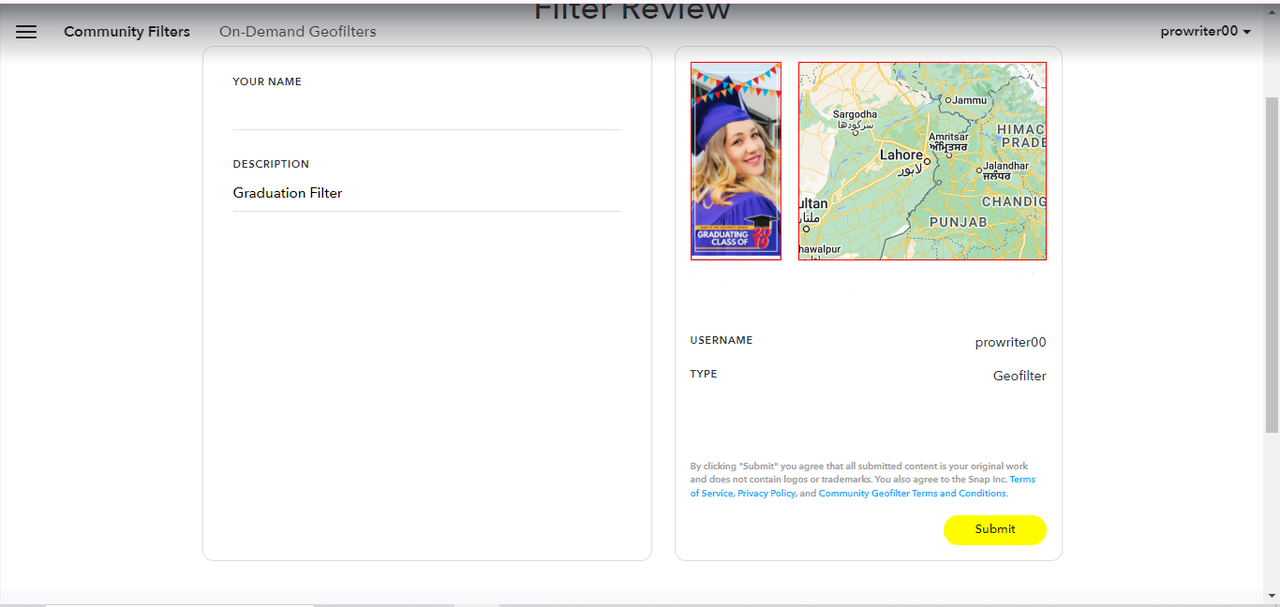The width and height of the screenshot is (1280, 607).
Task: Open the Privacy Policy link
Action: tap(766, 494)
